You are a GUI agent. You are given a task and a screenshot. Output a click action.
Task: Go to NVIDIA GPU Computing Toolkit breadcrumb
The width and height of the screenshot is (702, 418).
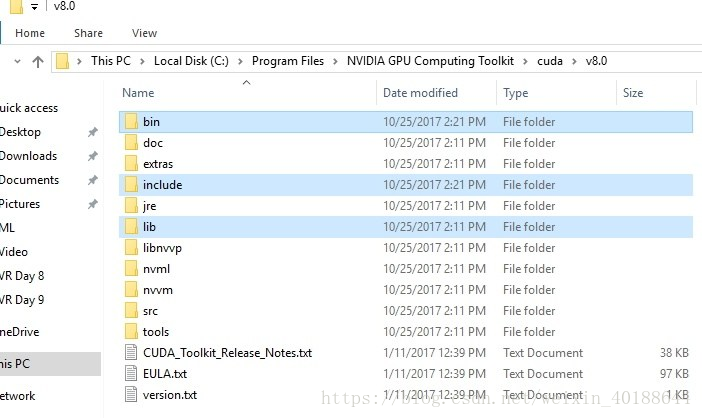430,61
